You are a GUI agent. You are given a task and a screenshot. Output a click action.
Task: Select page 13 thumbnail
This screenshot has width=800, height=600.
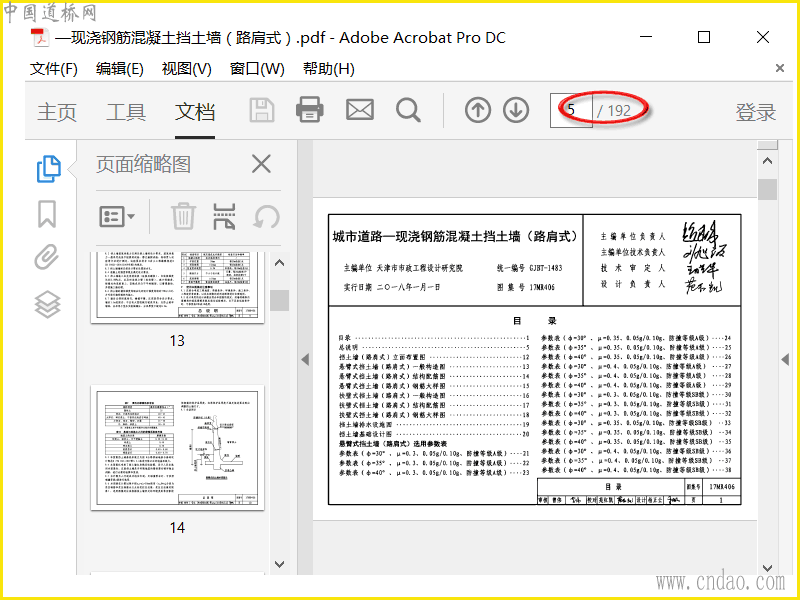178,287
